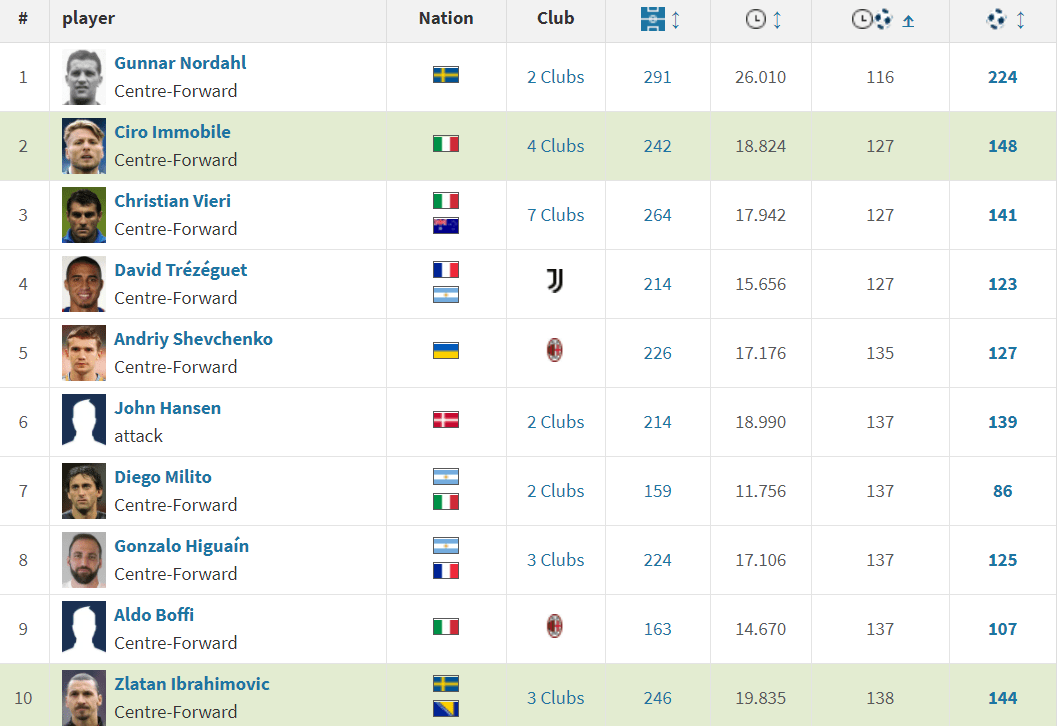Click the '7 Clubs' link for Christian Vieri

555,214
